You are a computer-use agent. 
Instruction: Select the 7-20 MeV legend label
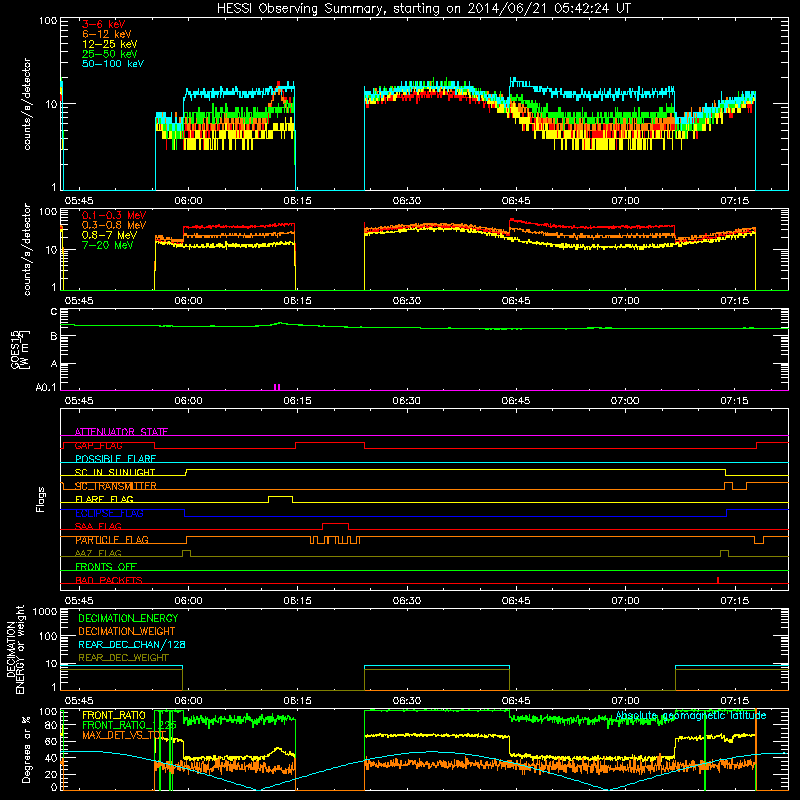tap(108, 245)
